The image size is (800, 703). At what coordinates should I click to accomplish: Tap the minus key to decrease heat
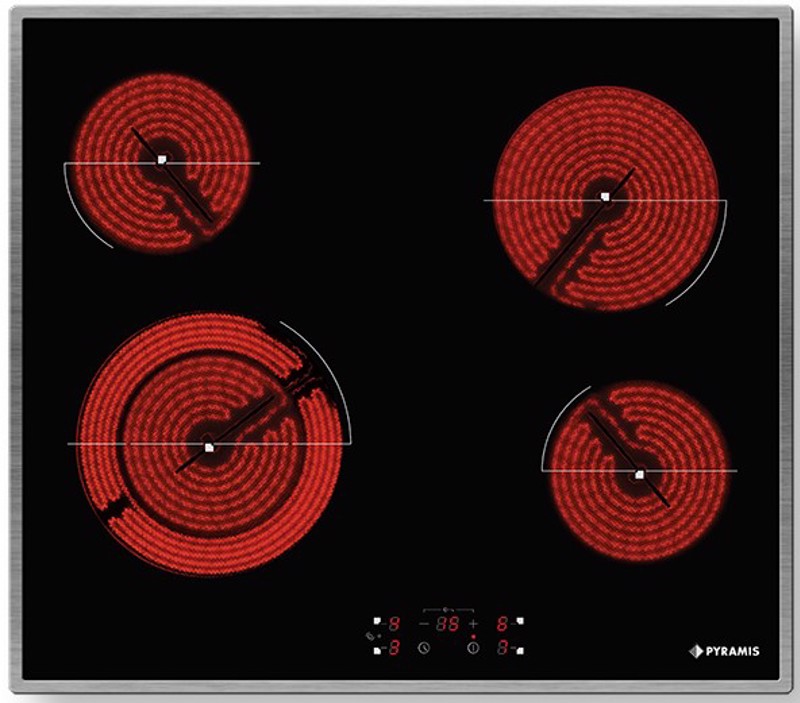tap(424, 624)
